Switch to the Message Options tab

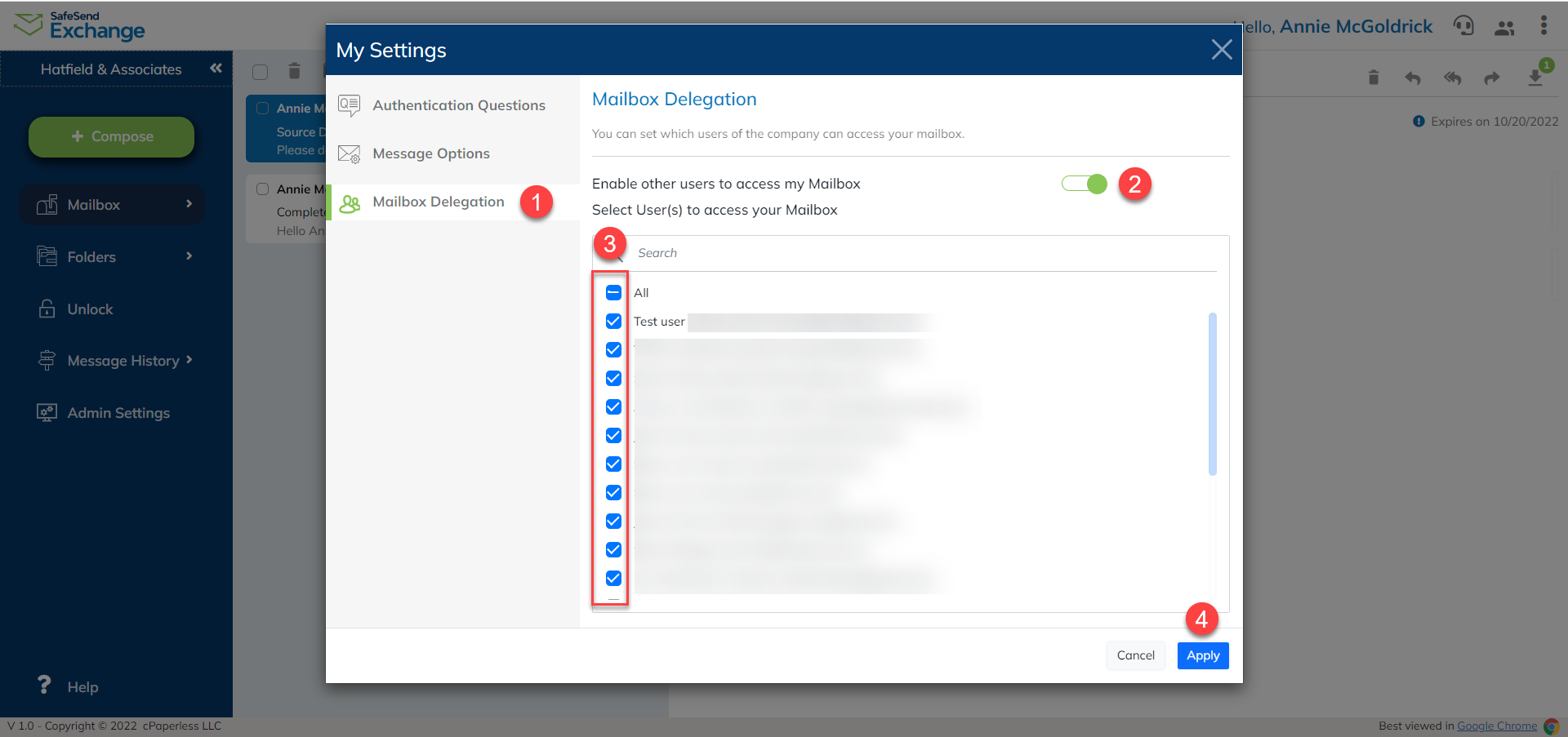tap(431, 153)
